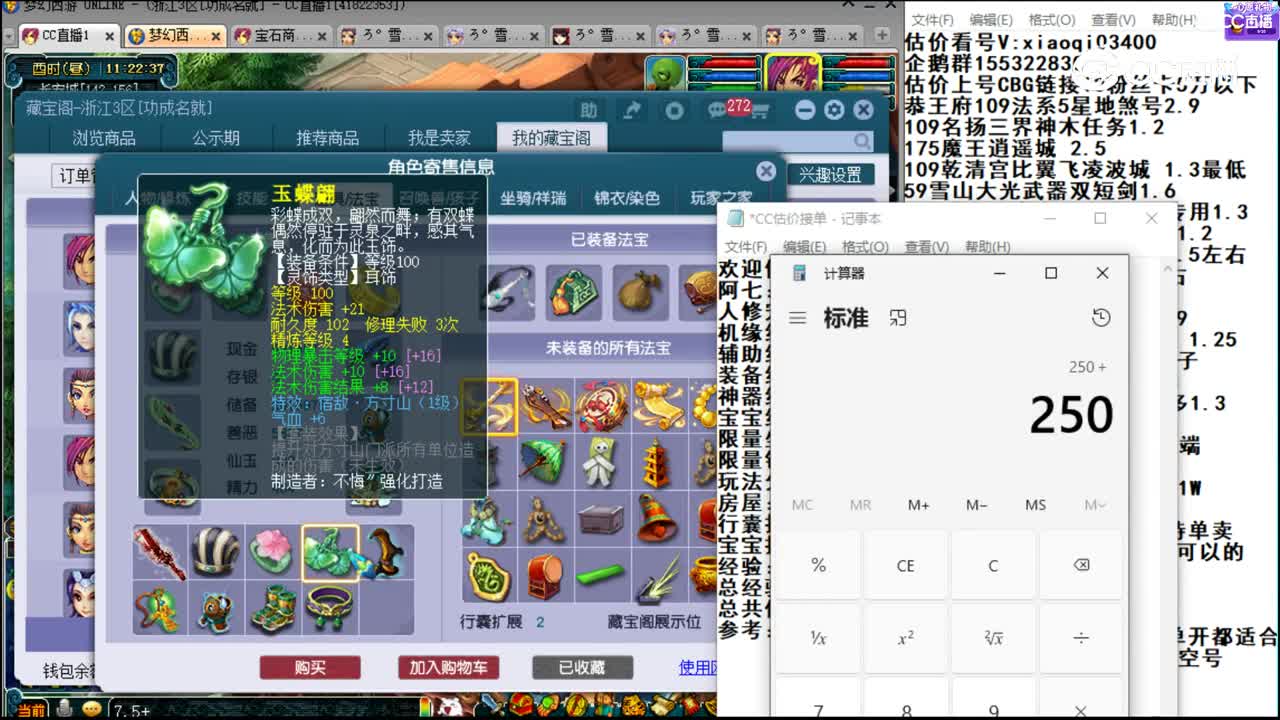Viewport: 1280px width, 720px height.
Task: Select the striped helmet equipment item
Action: pos(216,552)
